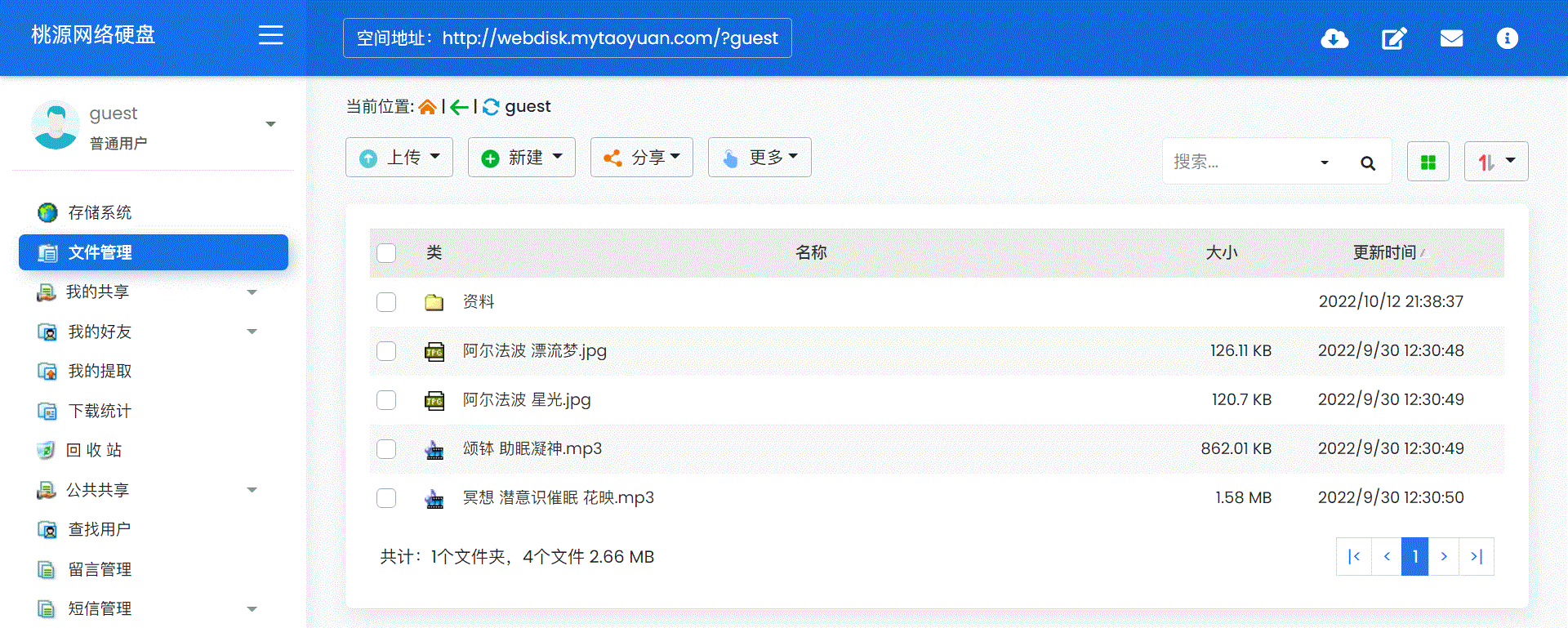
Task: Select checkbox for 颂钵 助眠凝神.mp3
Action: pyautogui.click(x=386, y=449)
